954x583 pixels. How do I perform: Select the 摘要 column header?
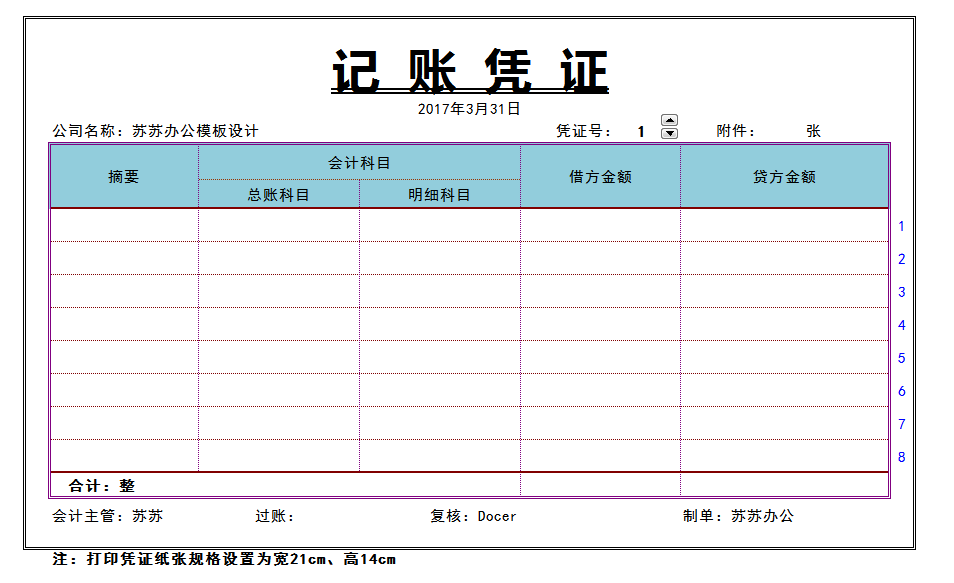[x=122, y=177]
